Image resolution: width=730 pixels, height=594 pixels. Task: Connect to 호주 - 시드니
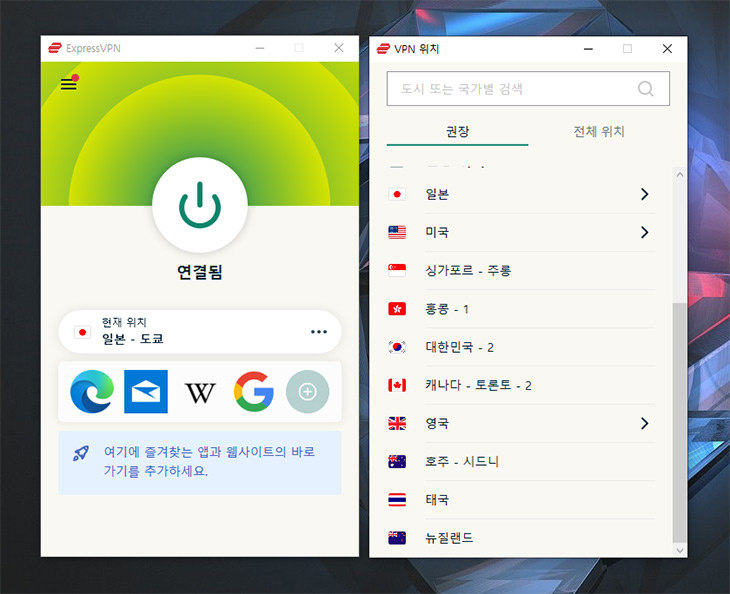coord(521,461)
